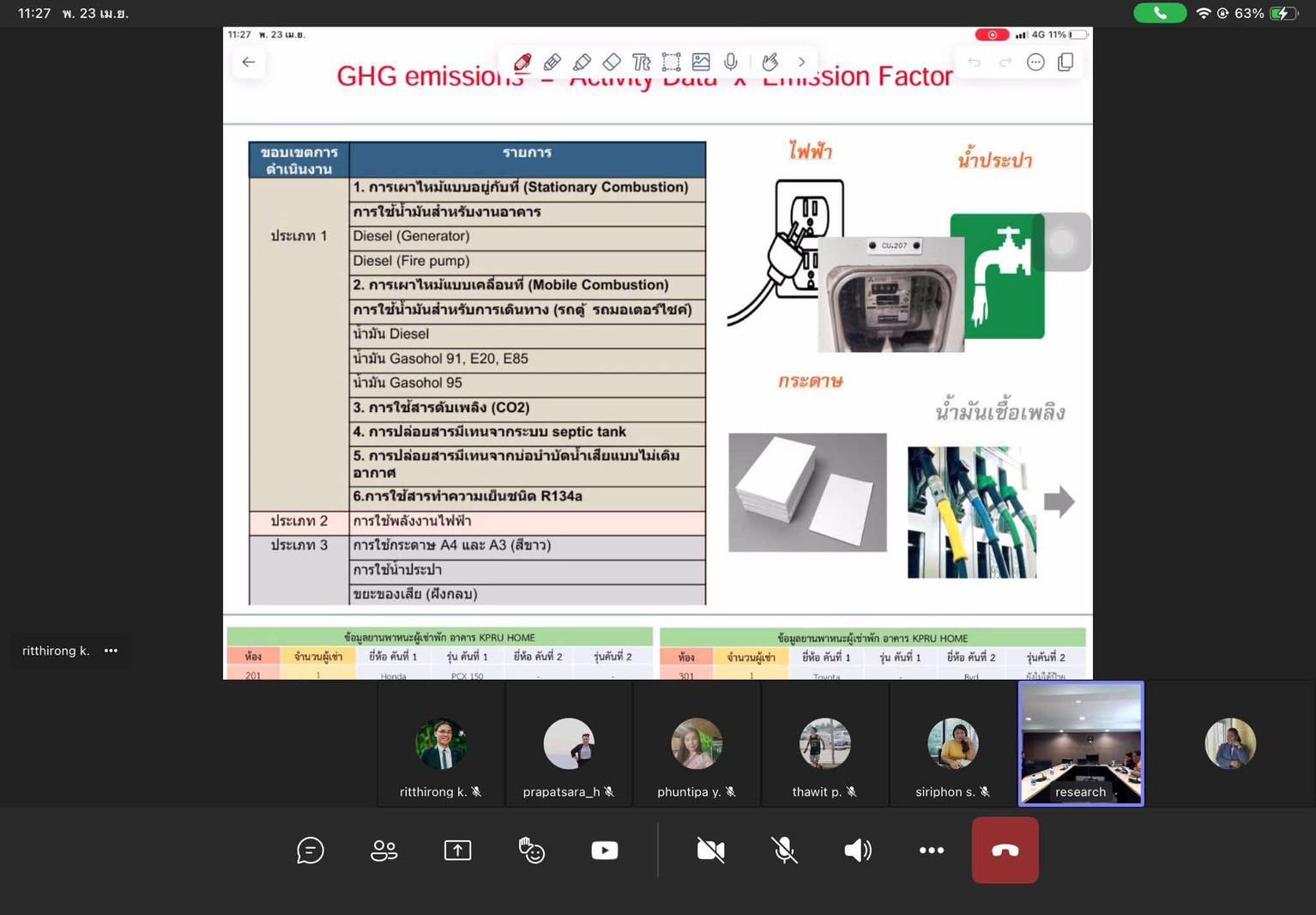Select the text tool in annotation toolbar
The image size is (1316, 915).
click(642, 62)
